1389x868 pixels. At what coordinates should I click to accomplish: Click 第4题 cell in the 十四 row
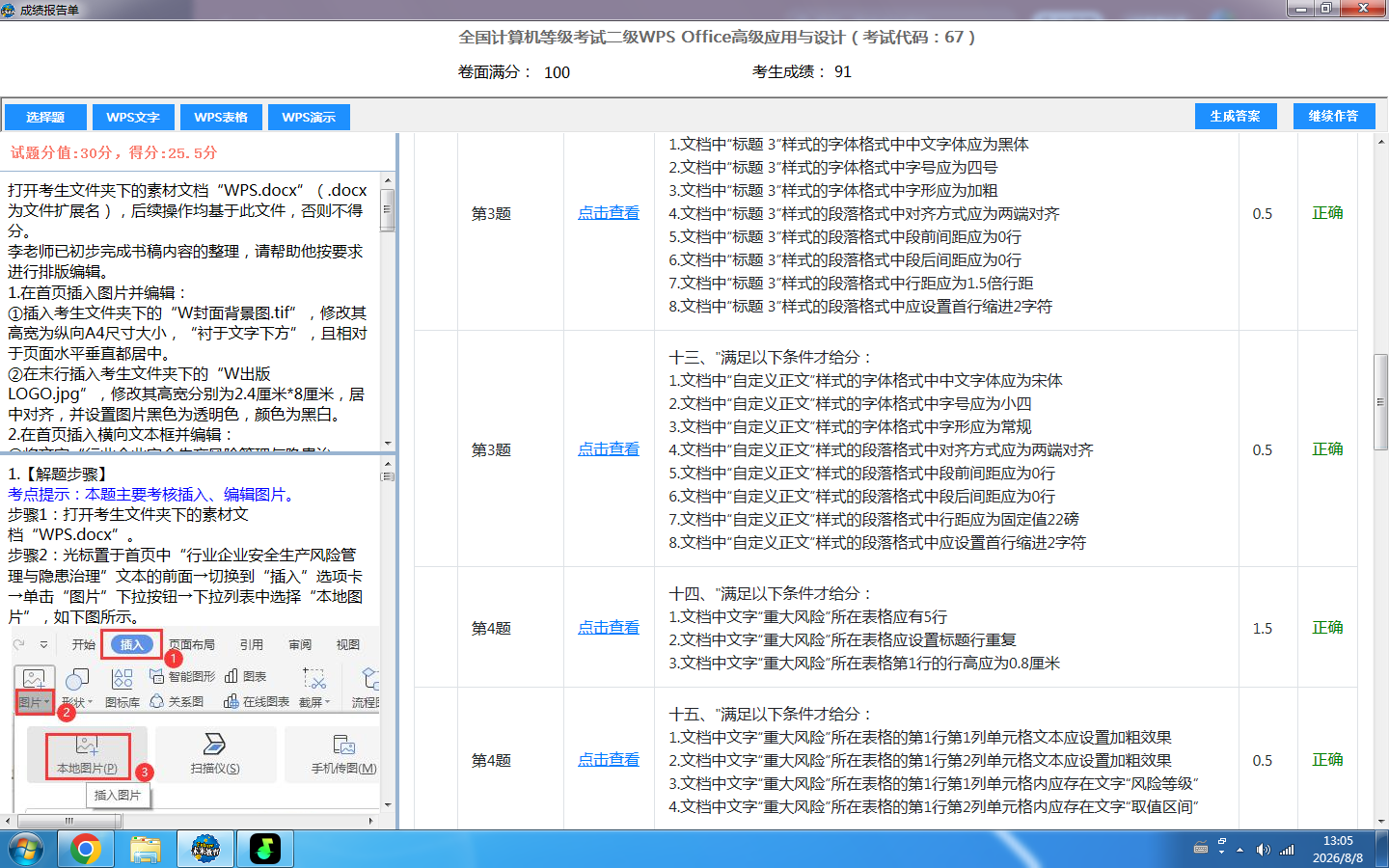[491, 628]
